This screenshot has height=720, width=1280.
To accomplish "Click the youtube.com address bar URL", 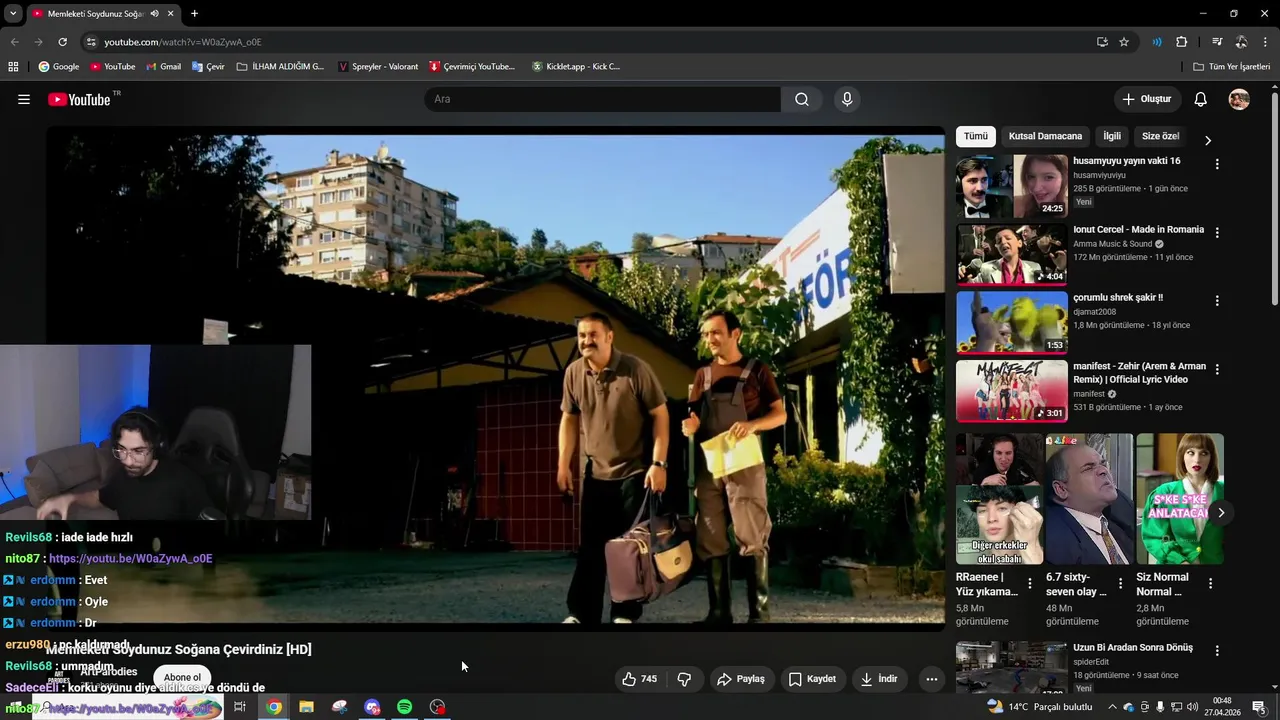I will point(183,42).
